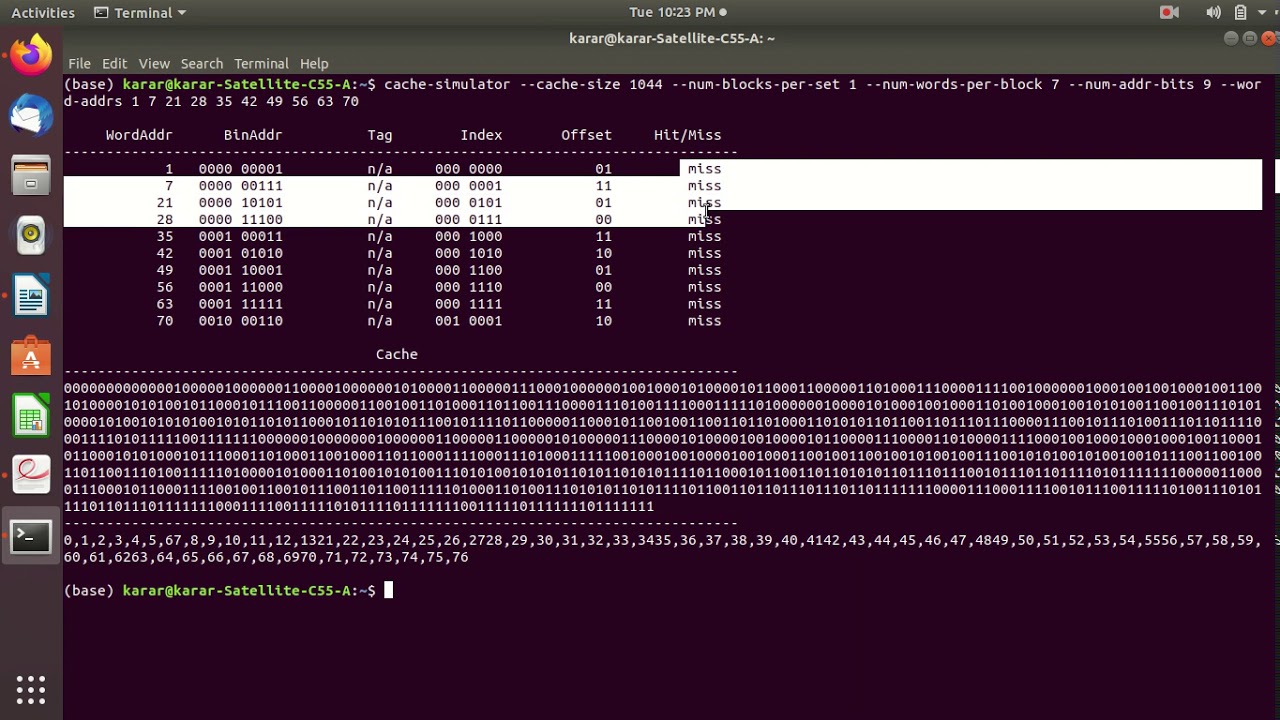Click binary address "0010 00110"

pyautogui.click(x=240, y=321)
